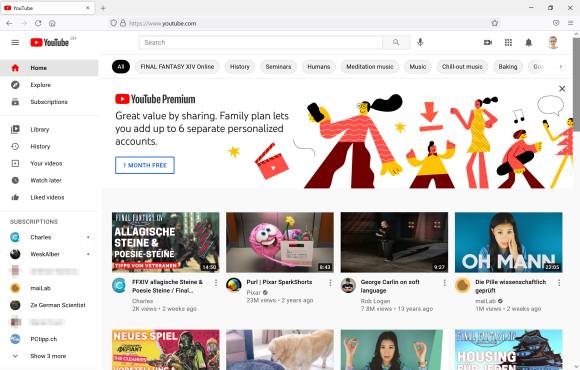Screen dimensions: 580x370
Task: Click the browser address bar
Action: pos(303,23)
